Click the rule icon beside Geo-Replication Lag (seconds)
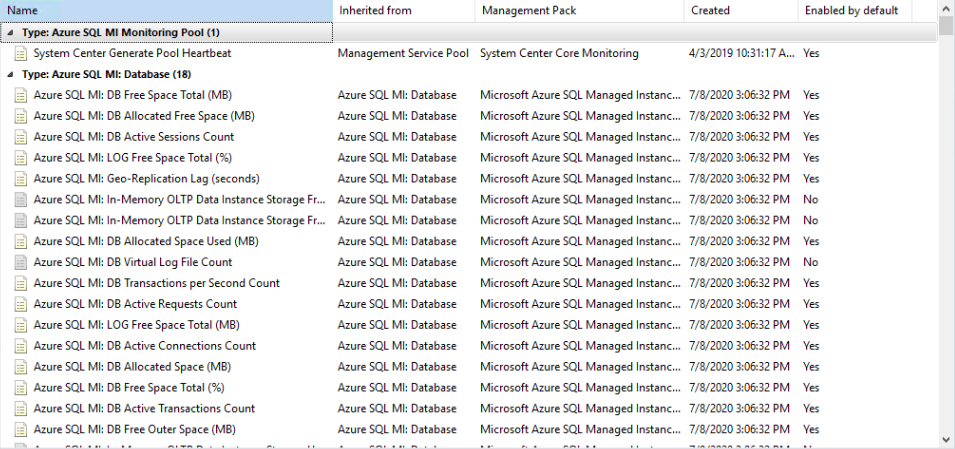955x449 pixels. tap(21, 179)
